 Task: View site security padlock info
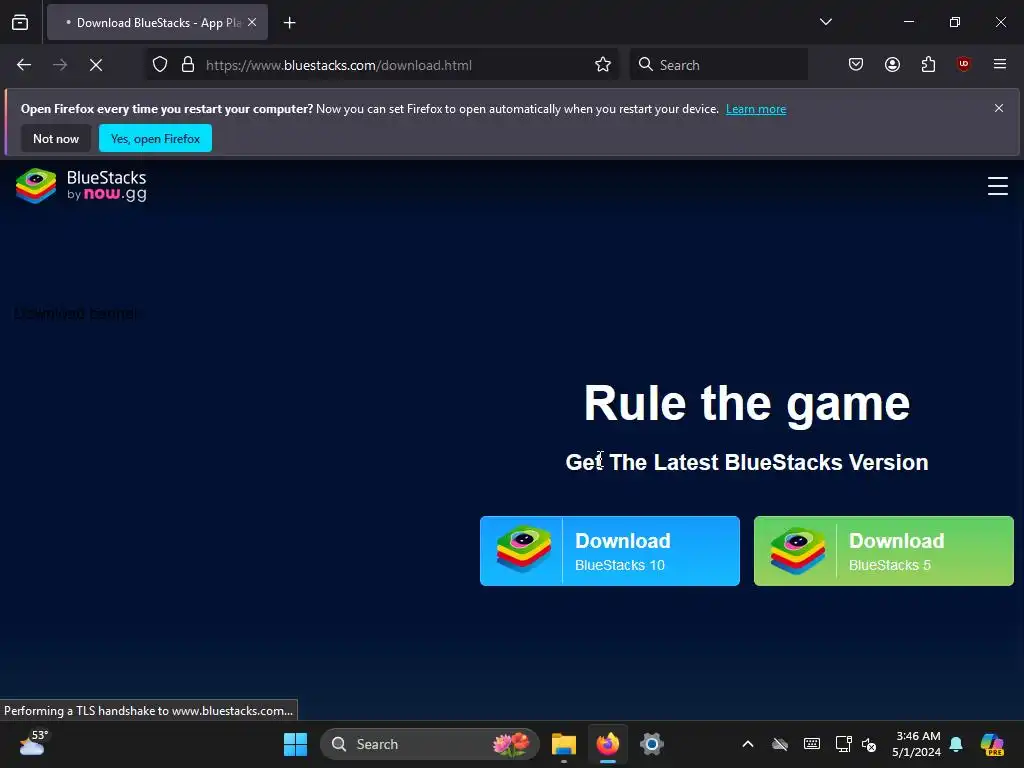188,65
